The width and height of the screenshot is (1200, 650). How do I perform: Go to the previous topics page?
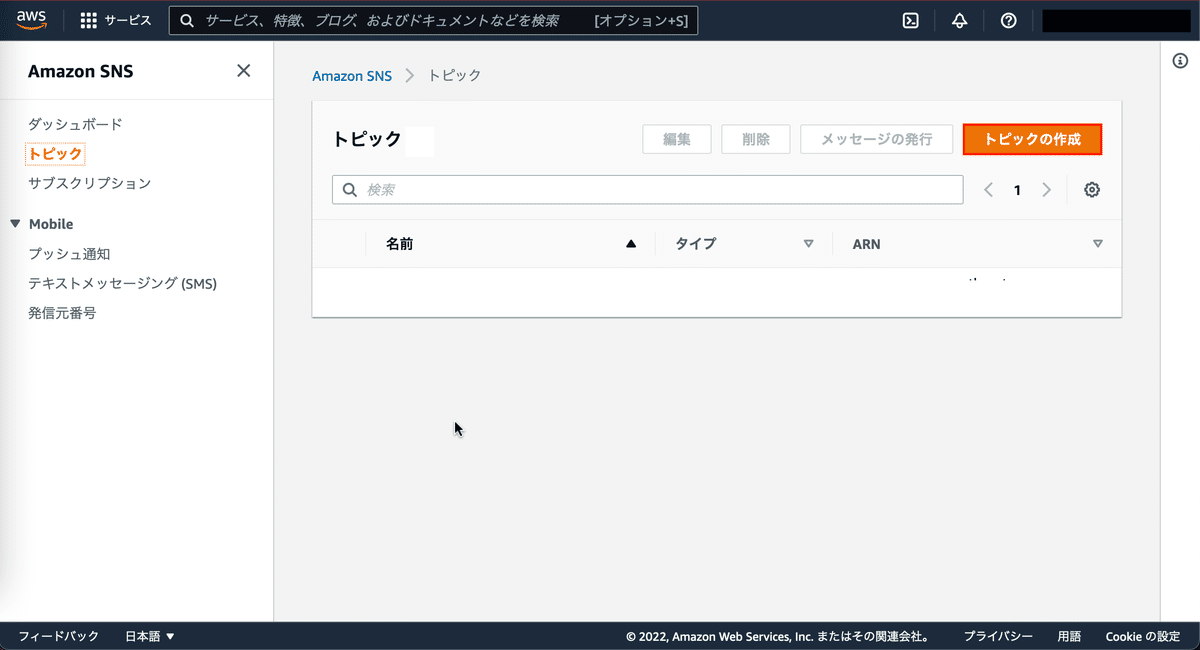[x=988, y=190]
